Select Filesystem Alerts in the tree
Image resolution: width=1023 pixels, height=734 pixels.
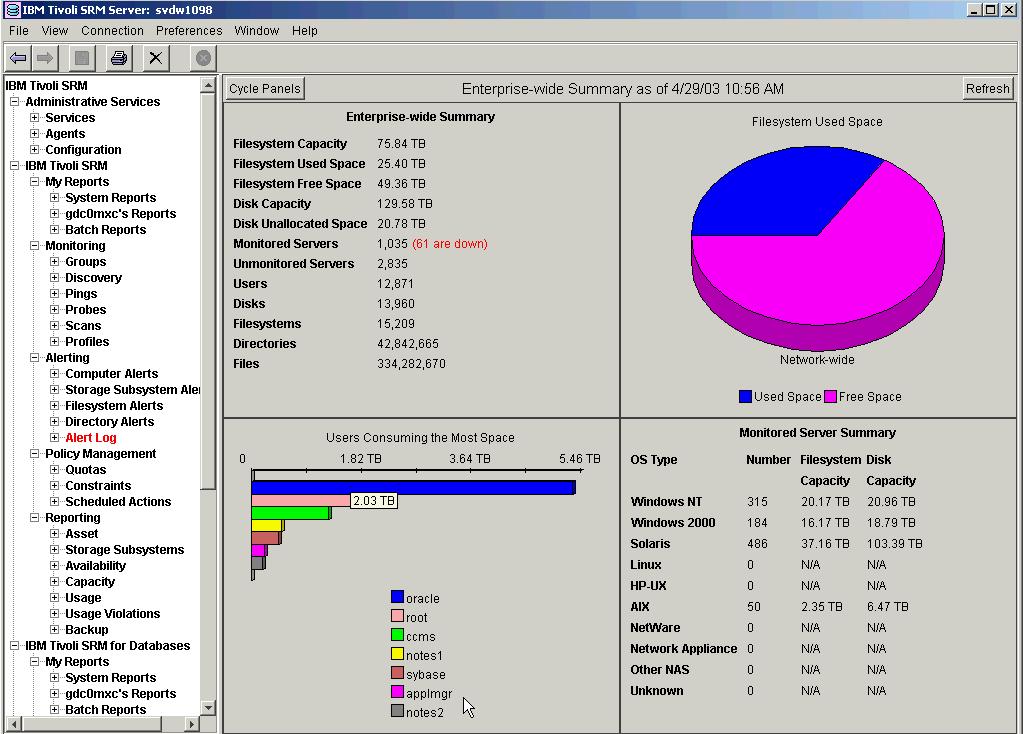(x=114, y=406)
